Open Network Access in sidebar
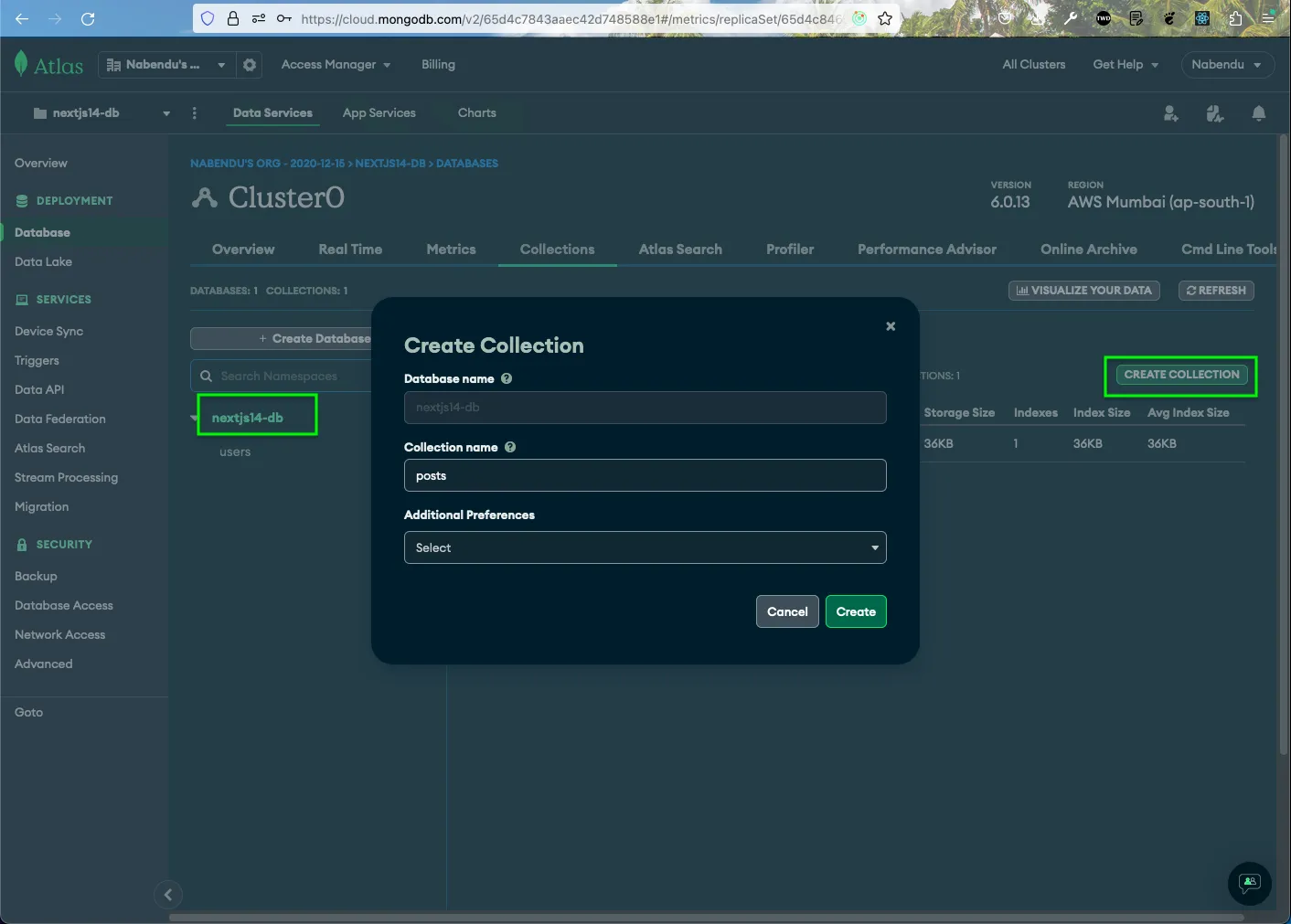The width and height of the screenshot is (1291, 924). point(59,634)
